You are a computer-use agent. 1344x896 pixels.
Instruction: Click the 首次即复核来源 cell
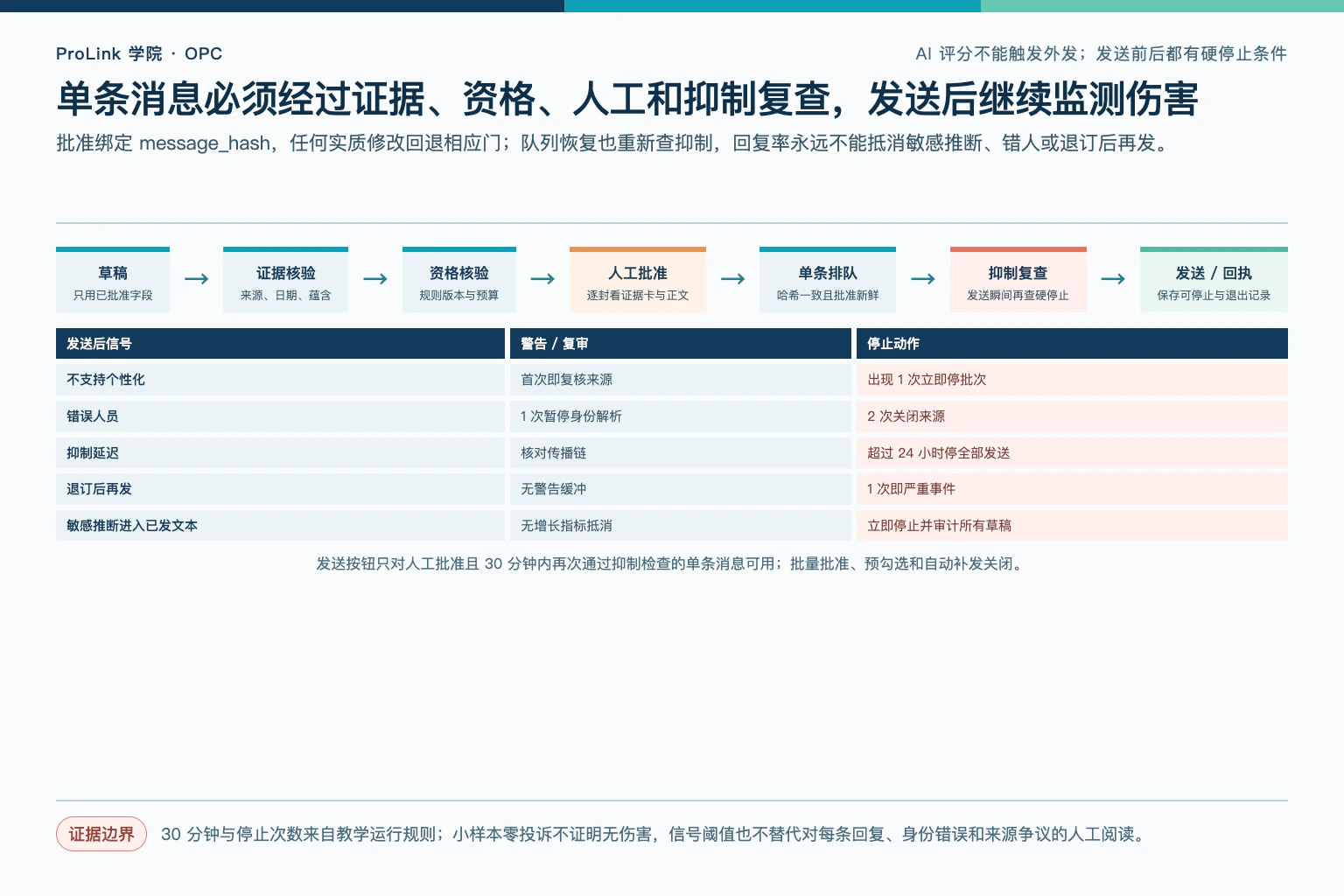(681, 380)
